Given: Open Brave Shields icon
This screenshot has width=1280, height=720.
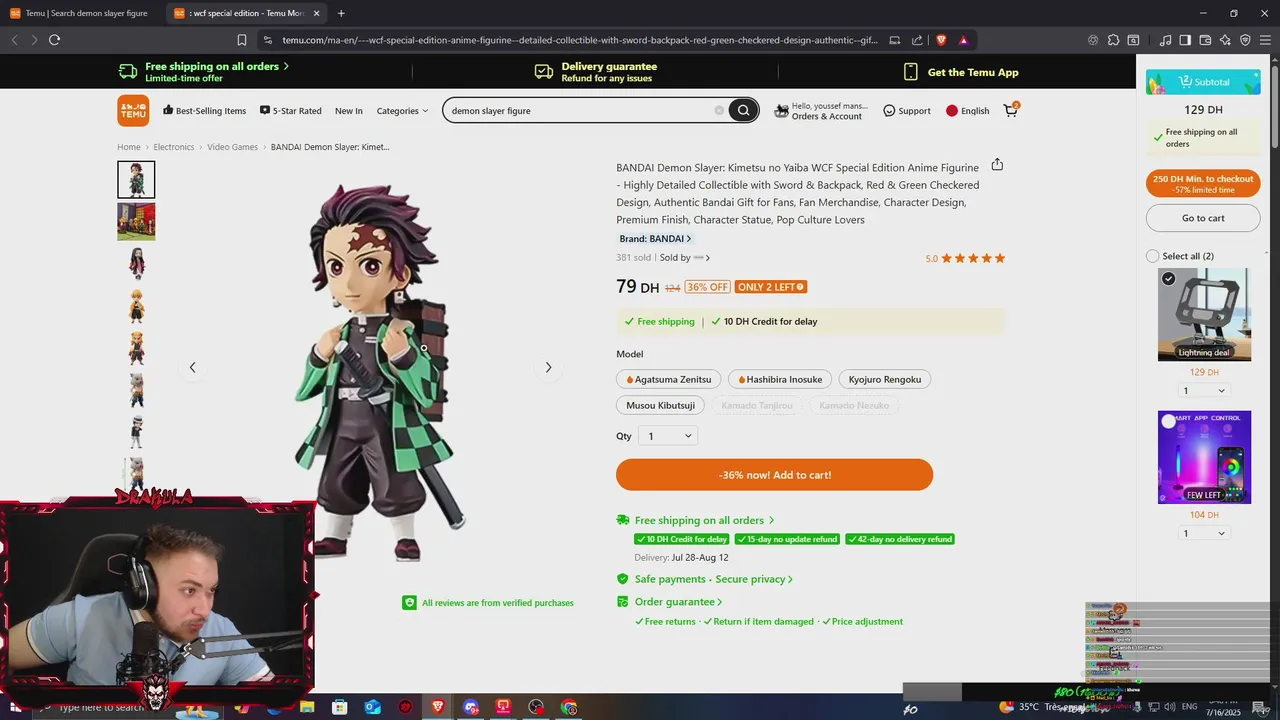Looking at the screenshot, I should pos(941,40).
